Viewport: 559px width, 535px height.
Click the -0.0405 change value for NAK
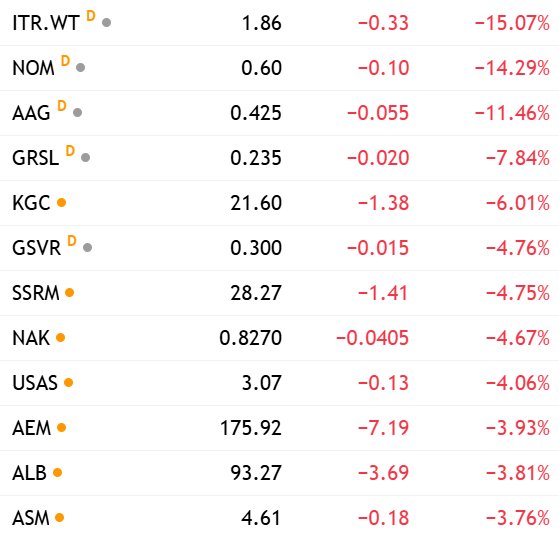(372, 338)
